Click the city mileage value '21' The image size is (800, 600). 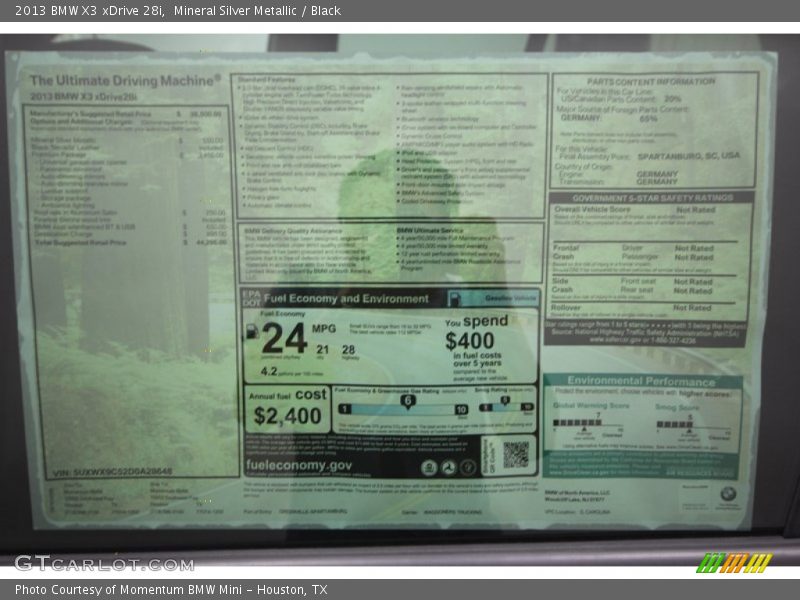pos(322,349)
